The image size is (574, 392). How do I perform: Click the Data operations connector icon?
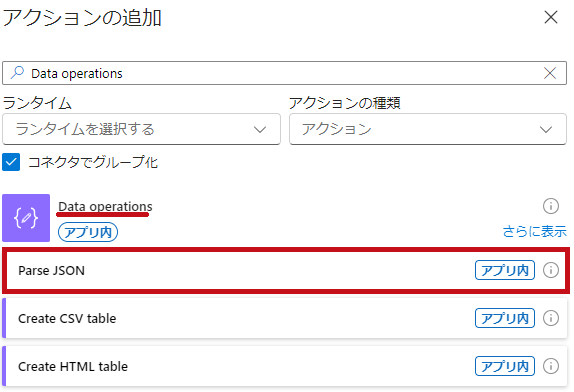tap(26, 218)
